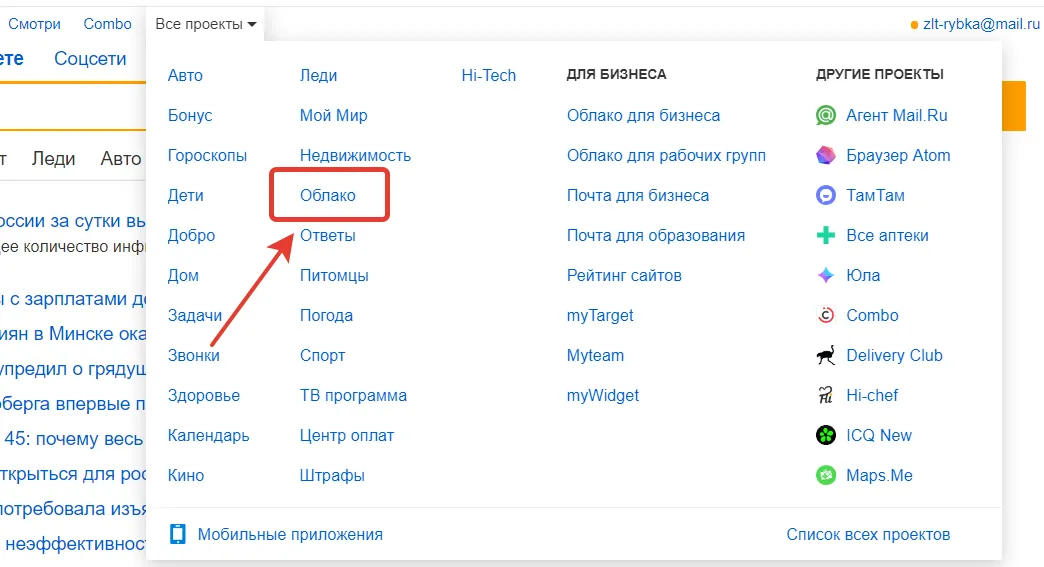The image size is (1044, 567).
Task: Click the green plus Все аптеки icon
Action: pyautogui.click(x=826, y=235)
